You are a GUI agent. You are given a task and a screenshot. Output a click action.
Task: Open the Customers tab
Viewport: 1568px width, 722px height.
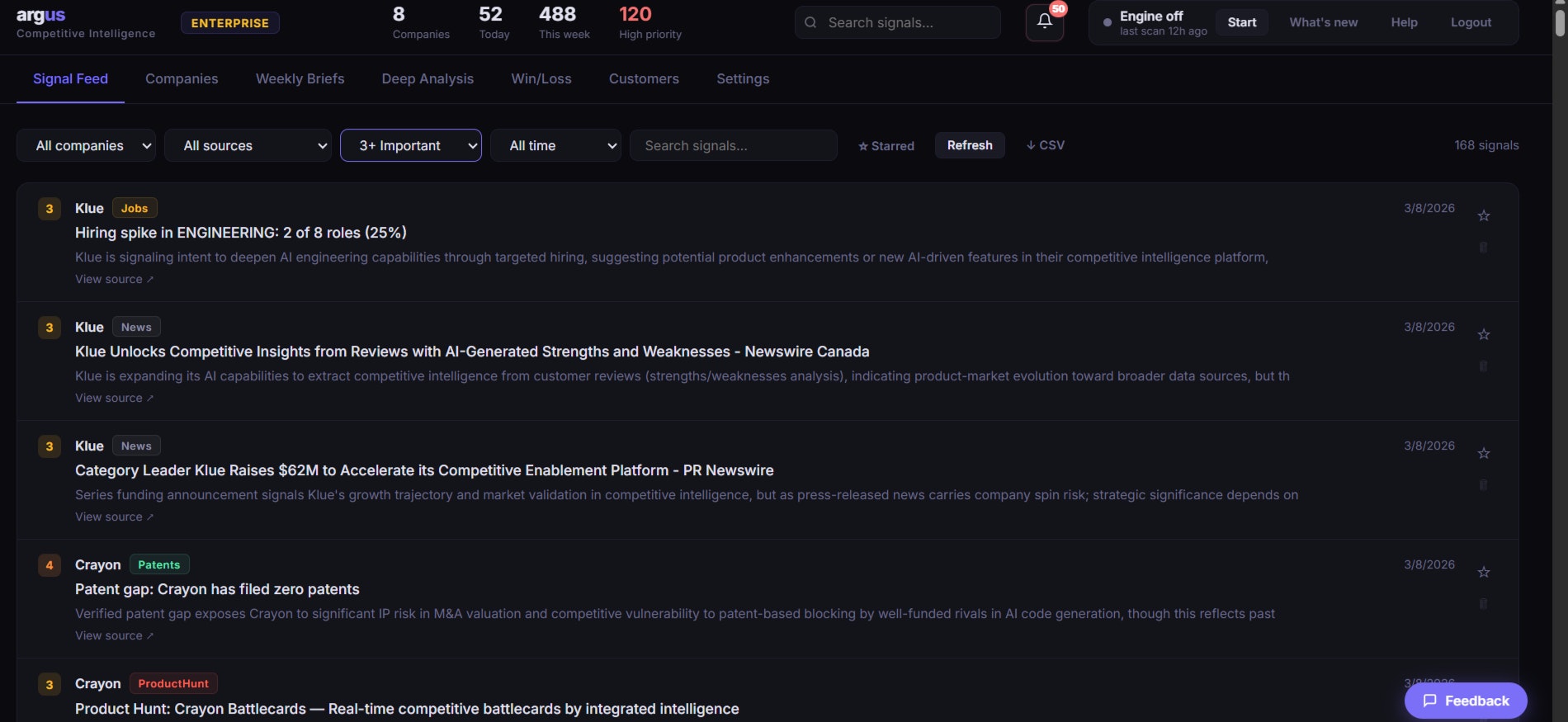(x=644, y=78)
